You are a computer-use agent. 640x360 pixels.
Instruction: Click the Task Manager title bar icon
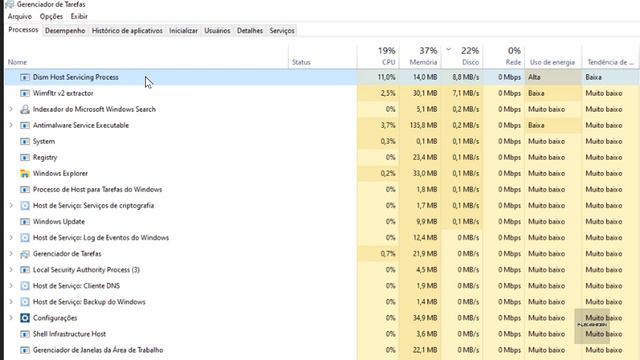tap(9, 4)
